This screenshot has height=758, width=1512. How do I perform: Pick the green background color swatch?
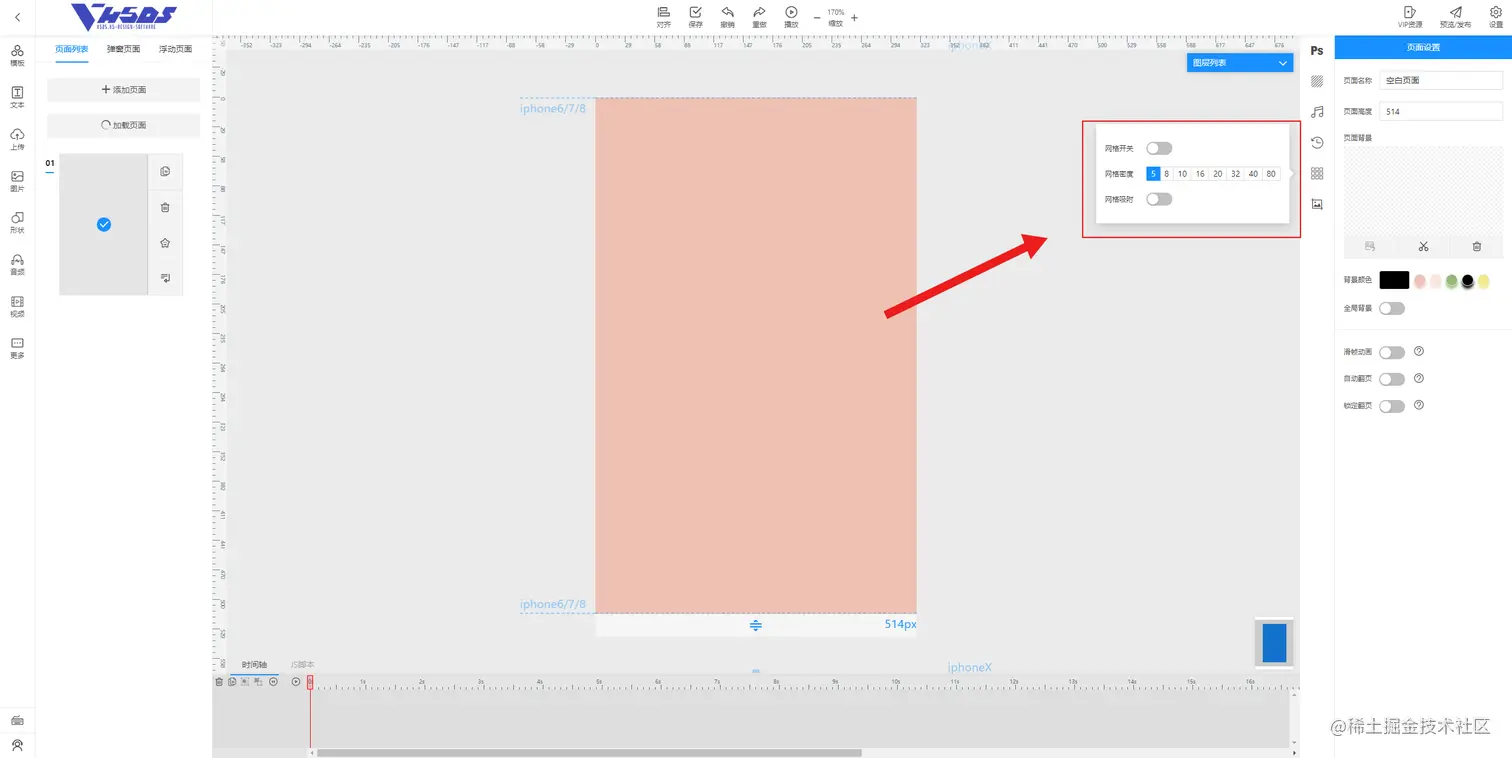click(1451, 281)
